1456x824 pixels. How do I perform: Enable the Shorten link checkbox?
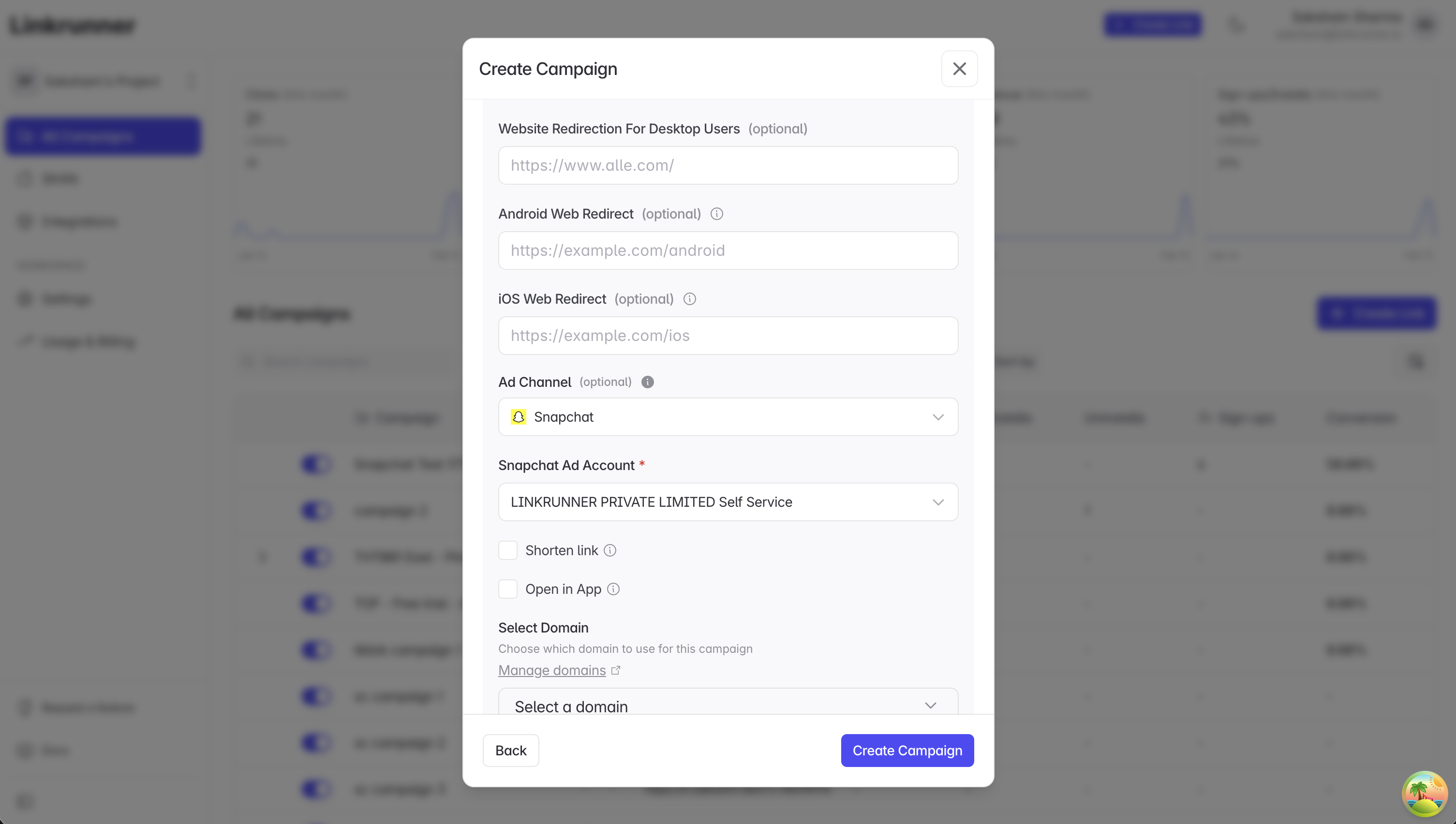(508, 551)
